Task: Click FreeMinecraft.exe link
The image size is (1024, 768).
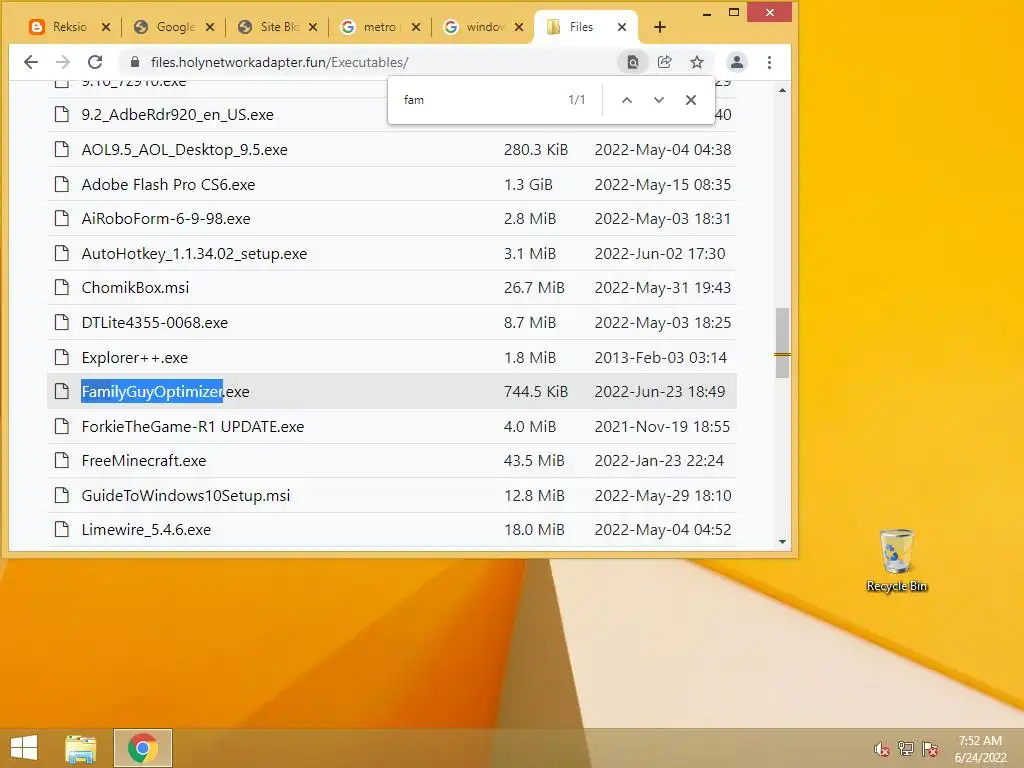Action: point(144,460)
